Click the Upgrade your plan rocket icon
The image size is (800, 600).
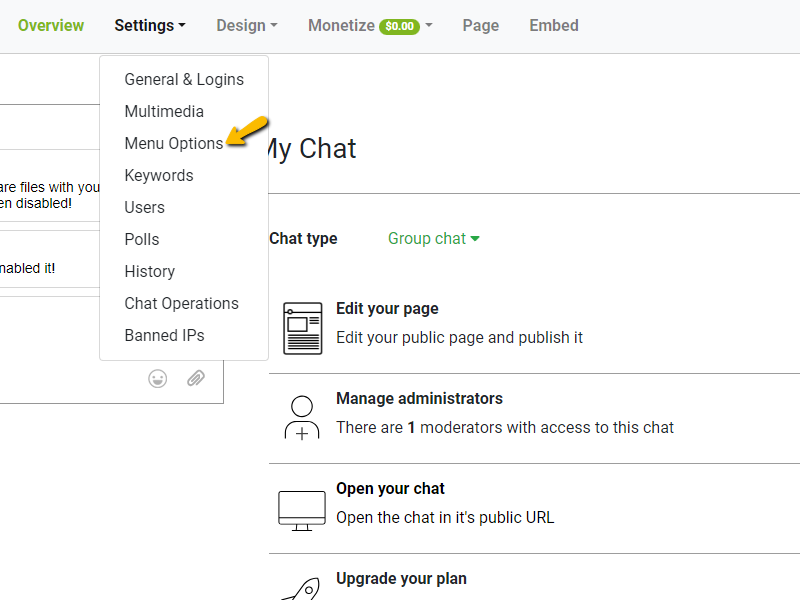click(301, 588)
